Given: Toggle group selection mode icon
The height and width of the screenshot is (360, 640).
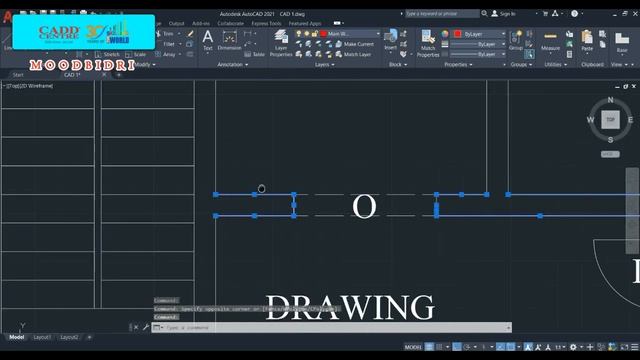Looking at the screenshot, I should [529, 54].
